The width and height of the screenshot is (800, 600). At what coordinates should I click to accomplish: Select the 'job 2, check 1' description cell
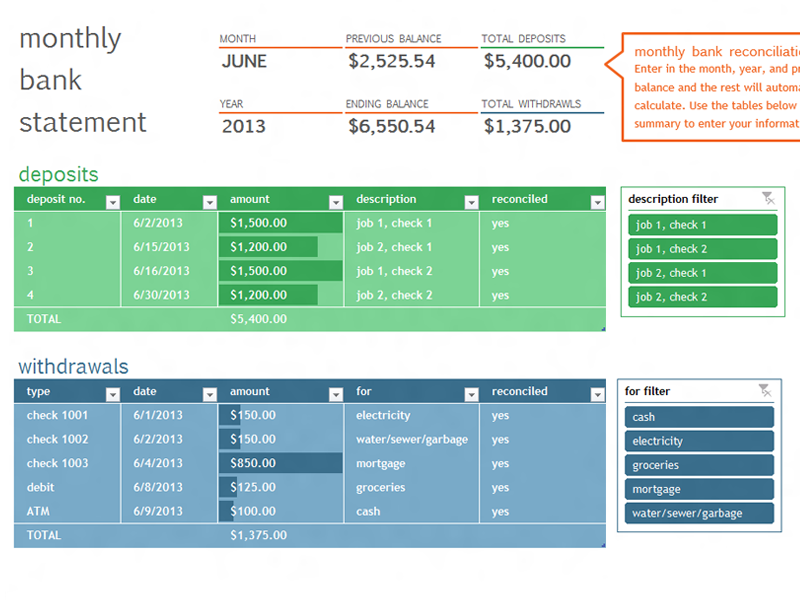(x=412, y=247)
